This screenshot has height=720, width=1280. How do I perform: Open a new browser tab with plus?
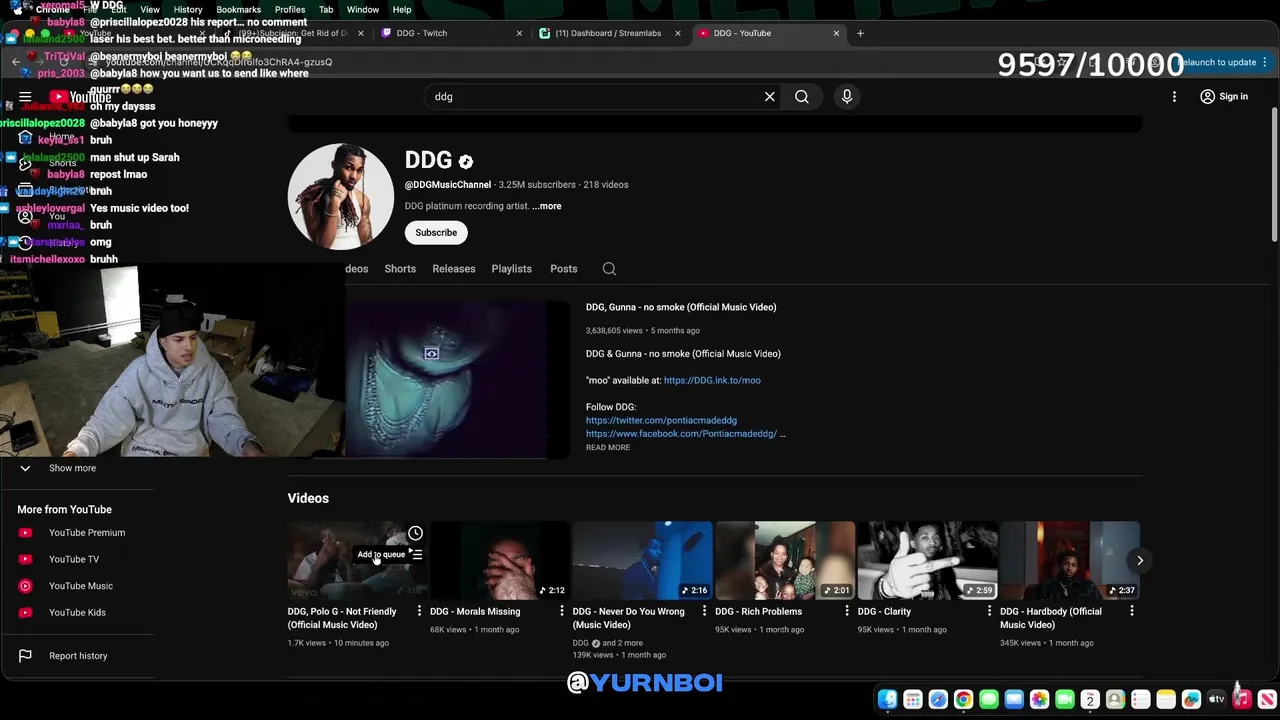(x=860, y=33)
